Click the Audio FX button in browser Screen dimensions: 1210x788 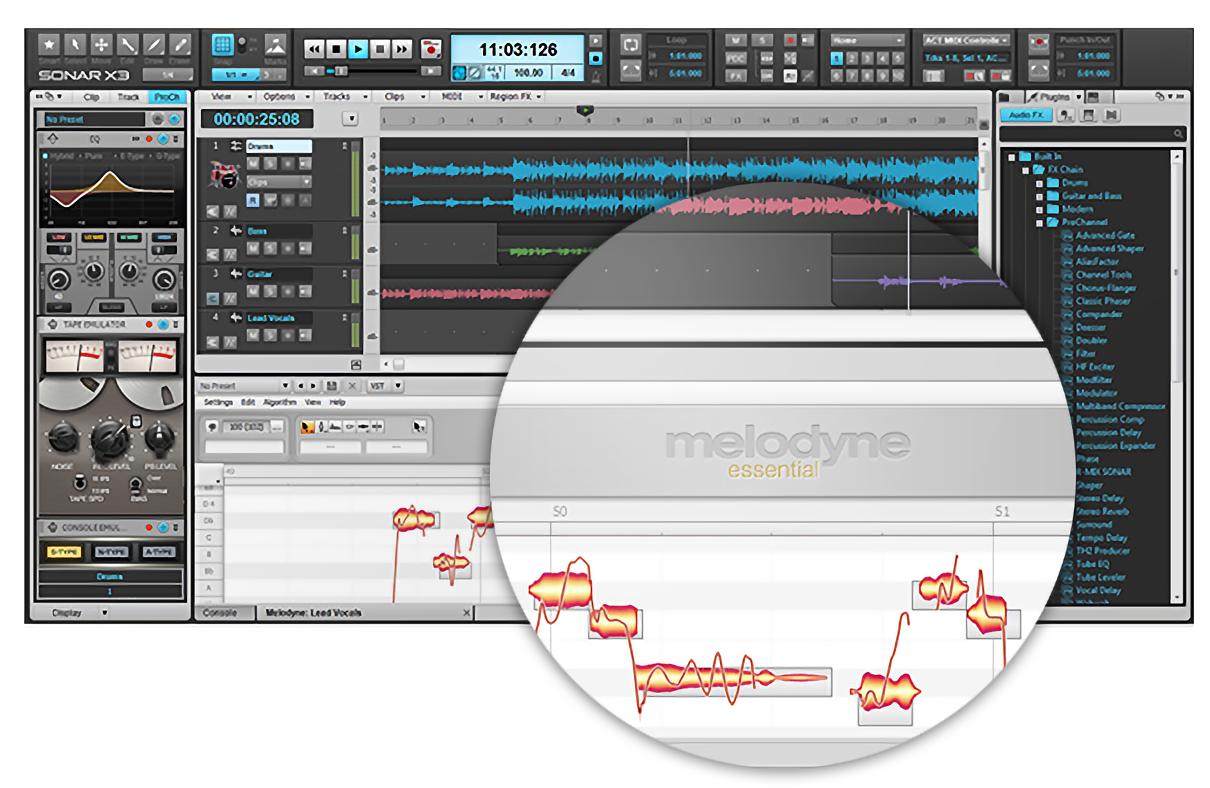1026,115
